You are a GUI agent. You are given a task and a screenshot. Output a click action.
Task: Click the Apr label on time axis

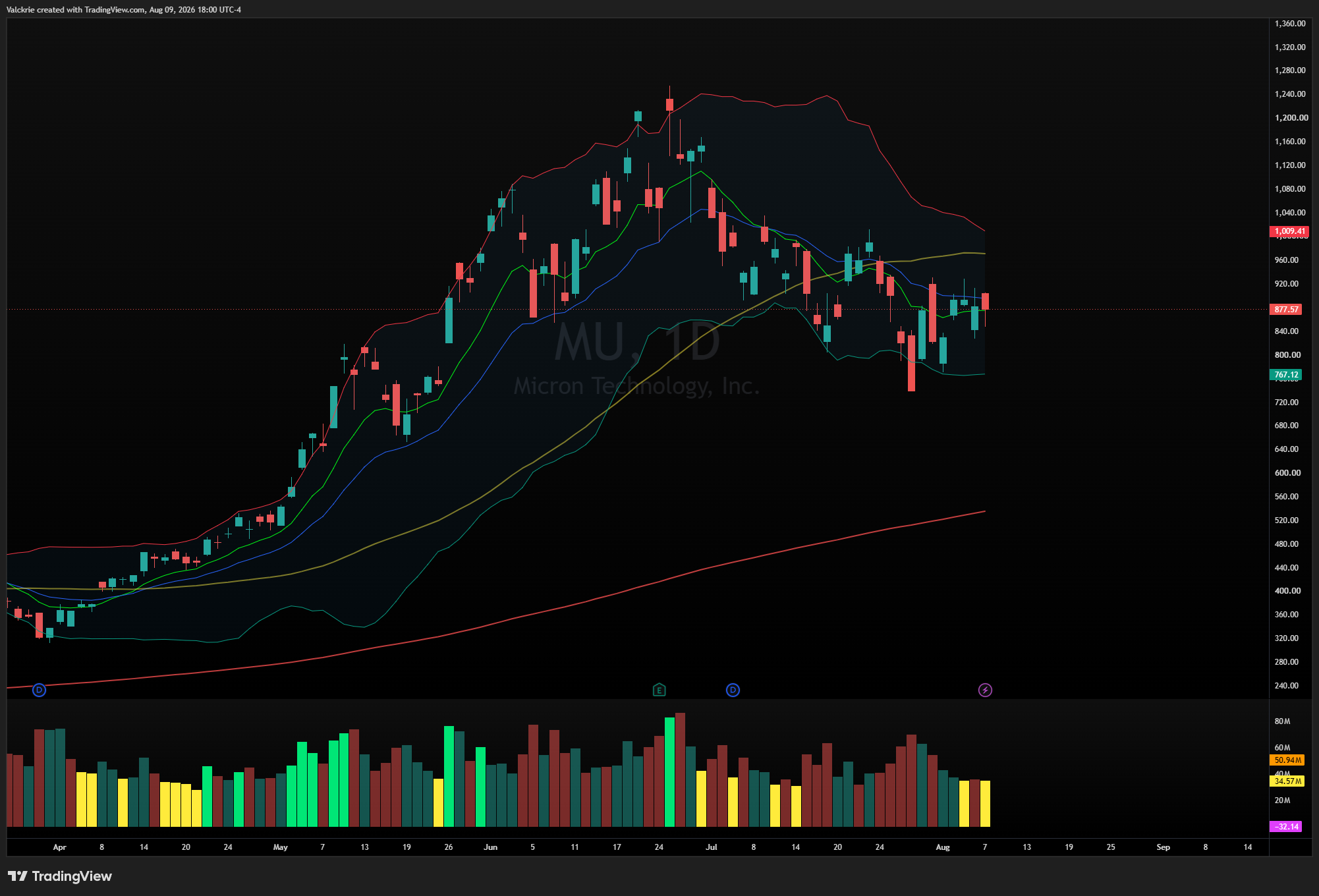(59, 847)
